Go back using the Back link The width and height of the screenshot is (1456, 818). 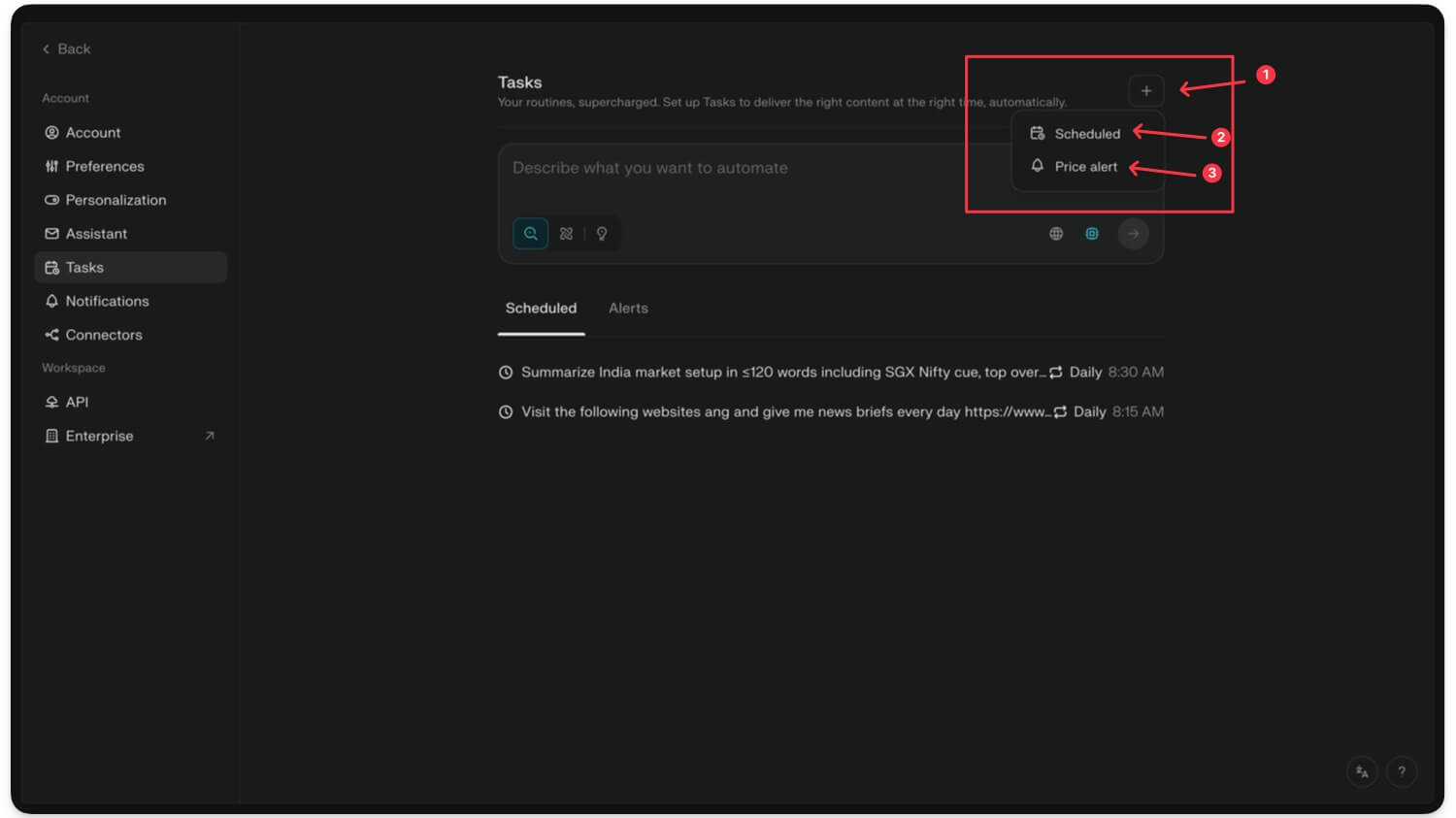66,49
